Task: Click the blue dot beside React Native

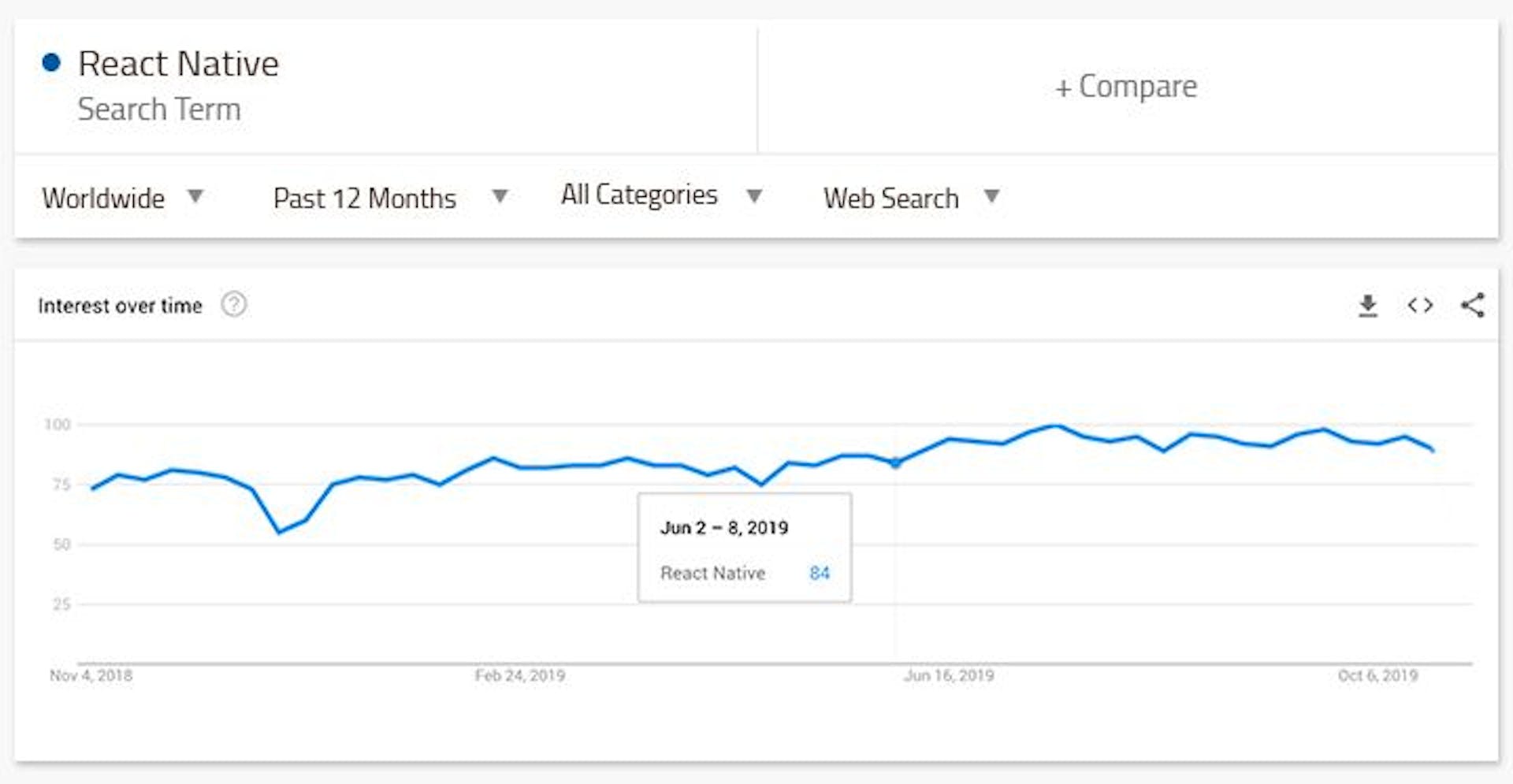Action: pos(51,62)
